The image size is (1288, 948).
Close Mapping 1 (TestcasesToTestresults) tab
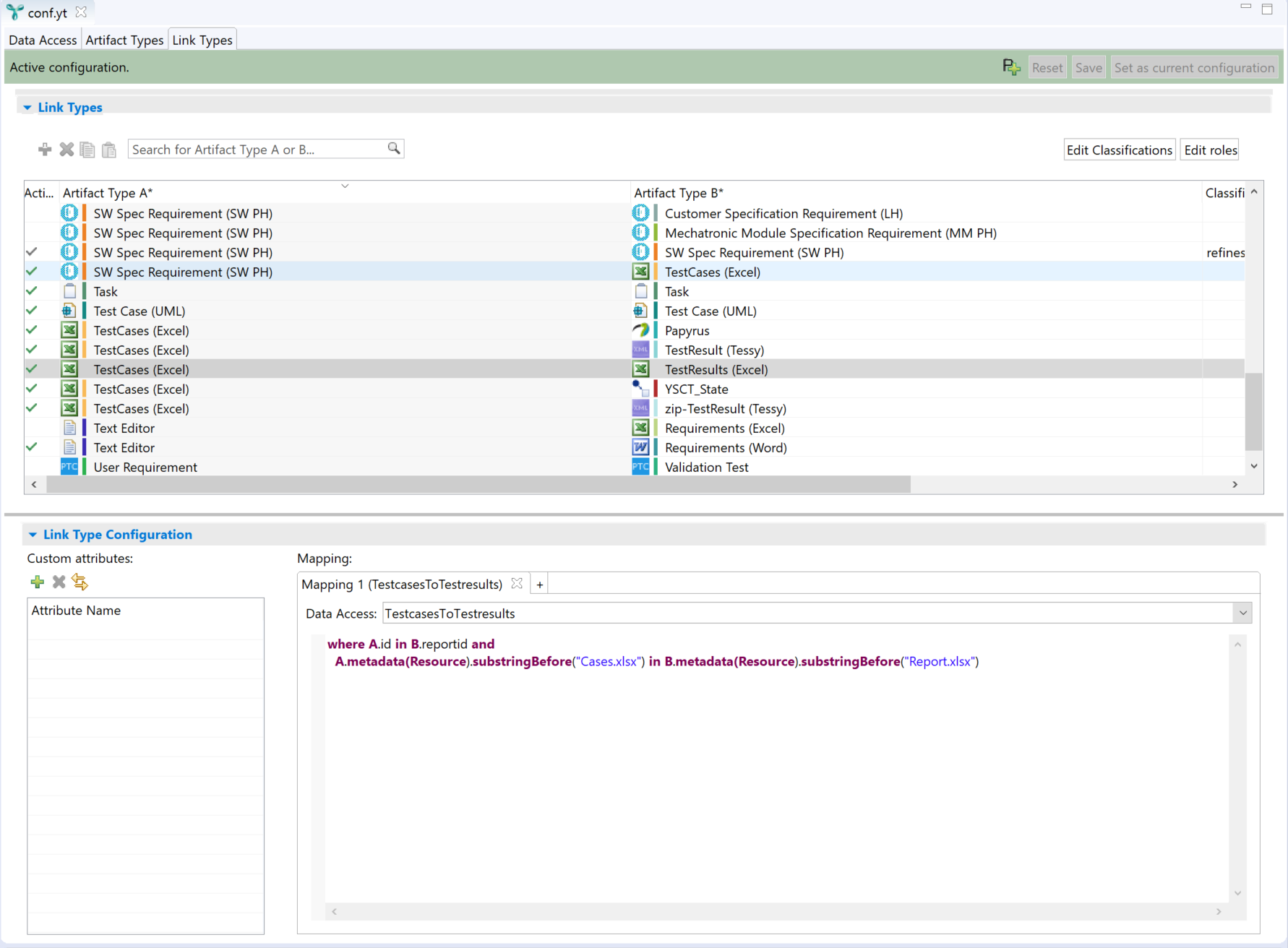[517, 583]
